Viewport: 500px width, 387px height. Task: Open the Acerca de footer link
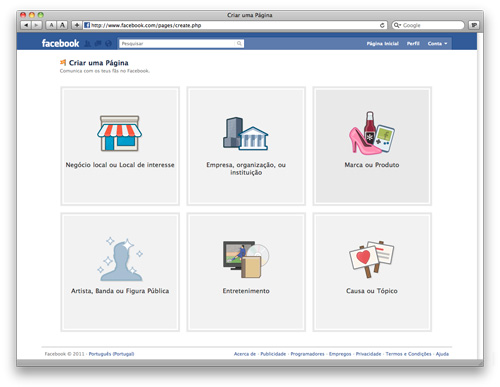(245, 354)
